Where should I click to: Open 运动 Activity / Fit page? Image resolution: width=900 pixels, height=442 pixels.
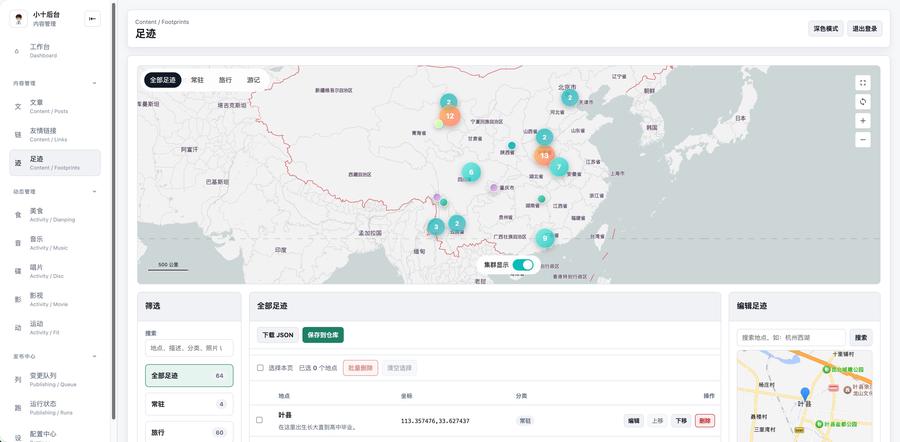[x=55, y=327]
